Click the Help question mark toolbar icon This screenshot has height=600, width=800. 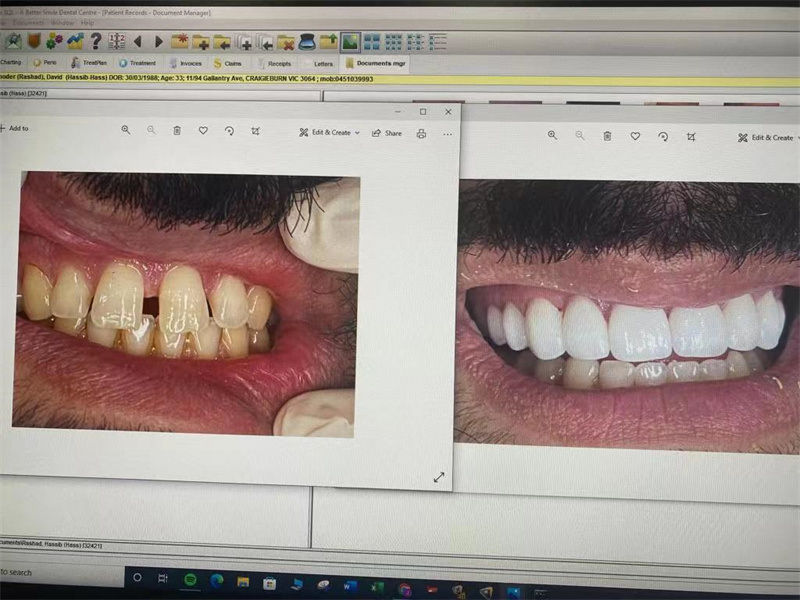point(96,41)
